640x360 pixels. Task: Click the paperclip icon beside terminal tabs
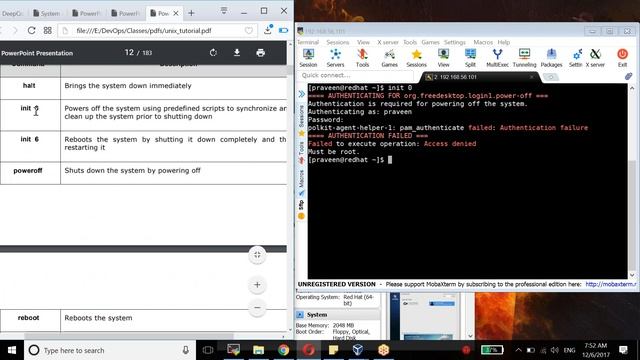pos(628,76)
